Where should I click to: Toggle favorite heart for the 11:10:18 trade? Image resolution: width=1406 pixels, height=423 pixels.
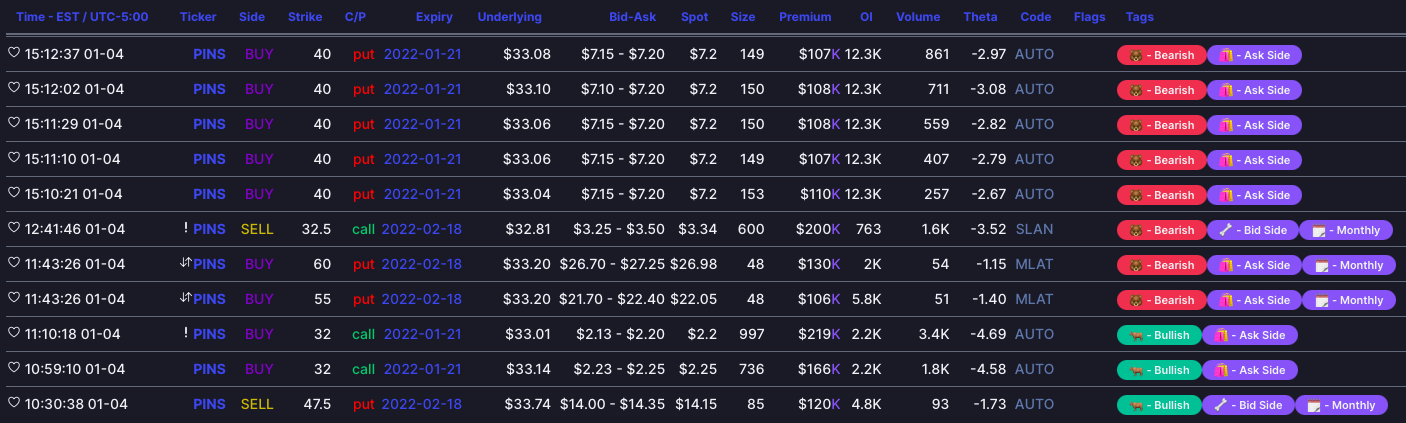tap(14, 334)
